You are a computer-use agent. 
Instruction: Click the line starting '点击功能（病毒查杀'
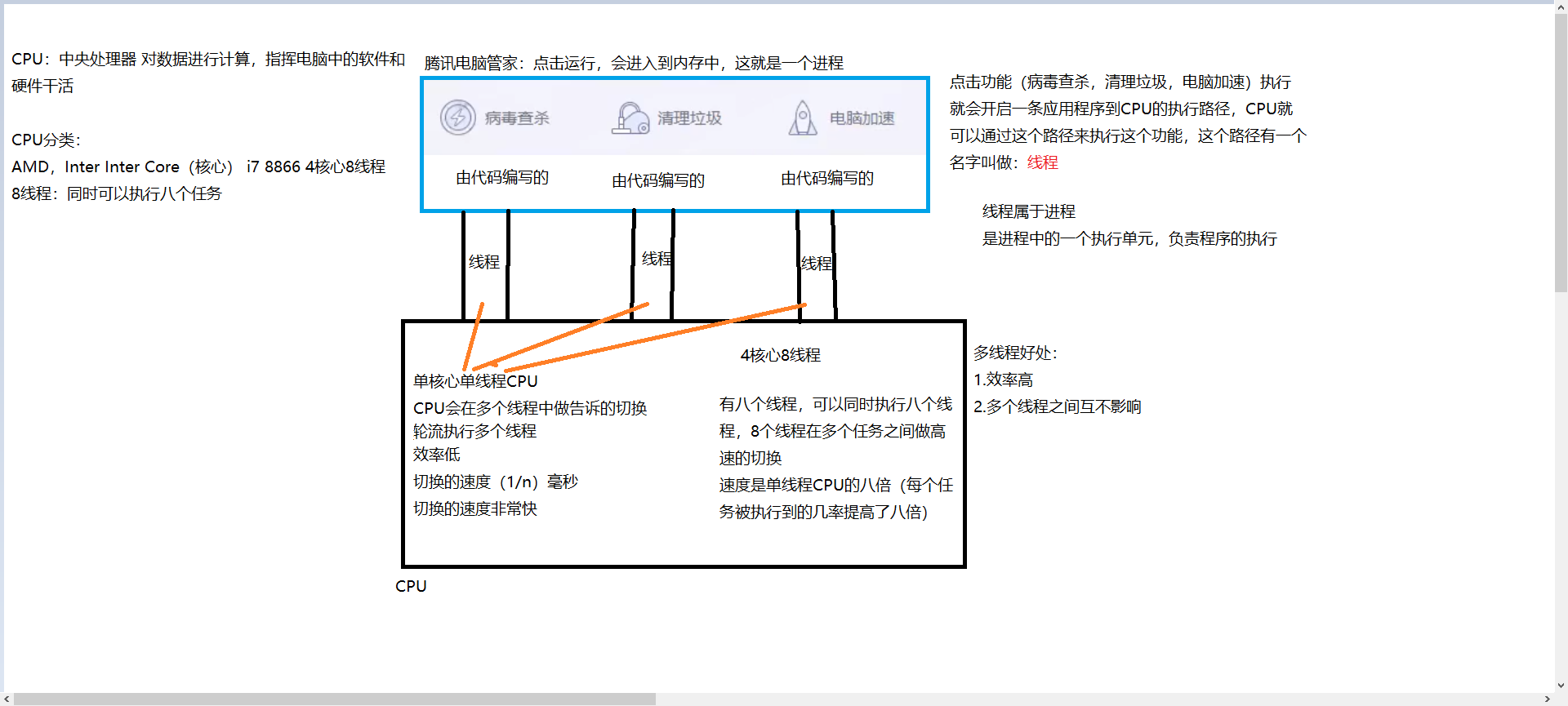1120,82
